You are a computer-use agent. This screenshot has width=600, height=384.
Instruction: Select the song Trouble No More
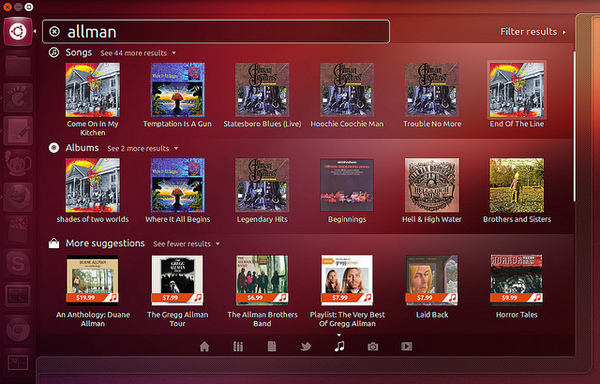[x=432, y=96]
